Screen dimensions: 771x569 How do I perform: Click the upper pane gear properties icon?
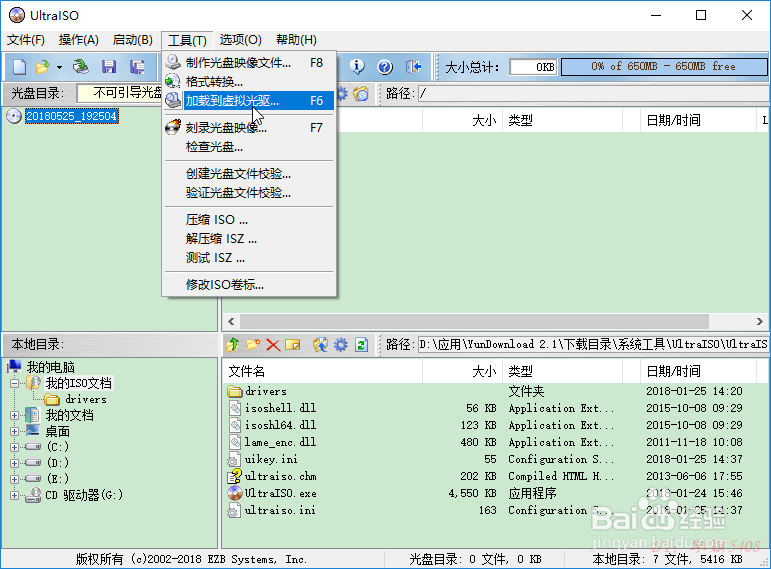[x=342, y=93]
